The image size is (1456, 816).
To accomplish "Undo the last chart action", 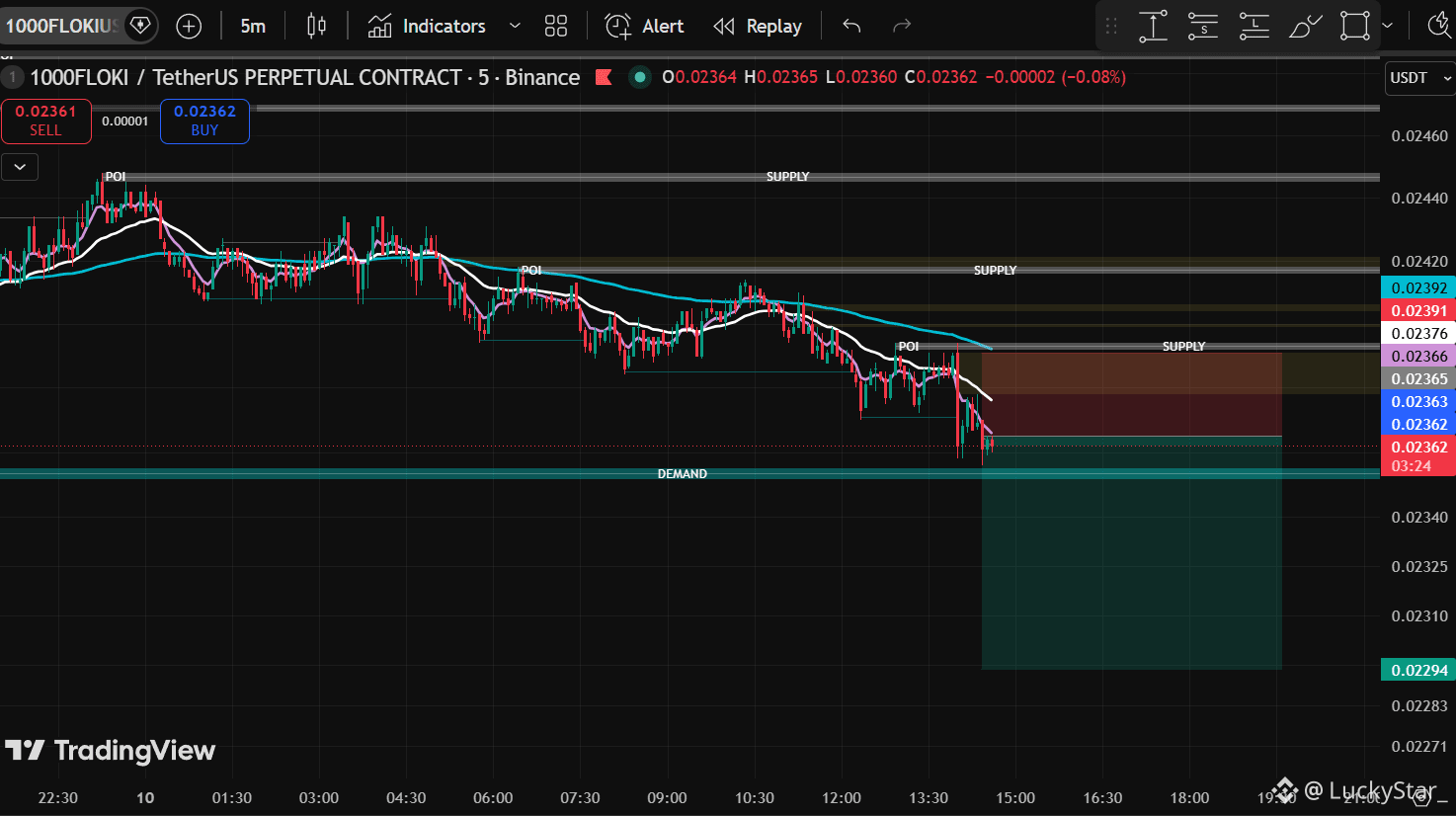I will [x=851, y=27].
